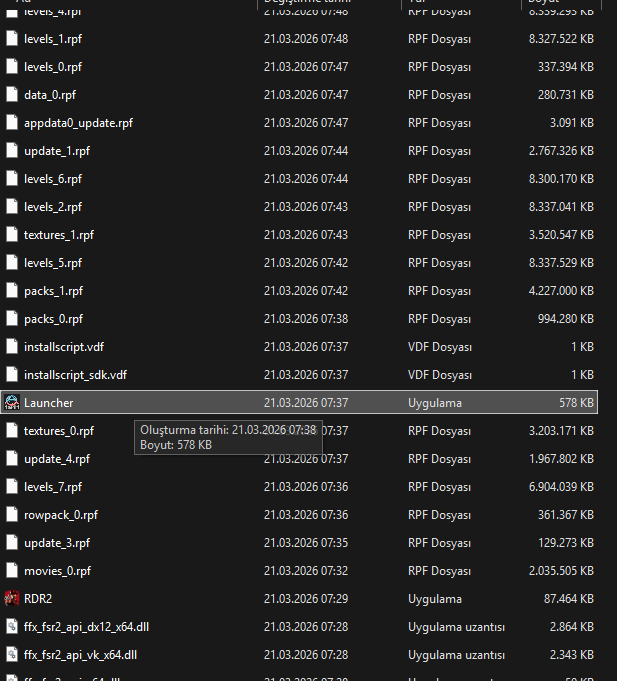The image size is (617, 681).
Task: Click Uygulama type in the RDR2 row
Action: pyautogui.click(x=435, y=599)
